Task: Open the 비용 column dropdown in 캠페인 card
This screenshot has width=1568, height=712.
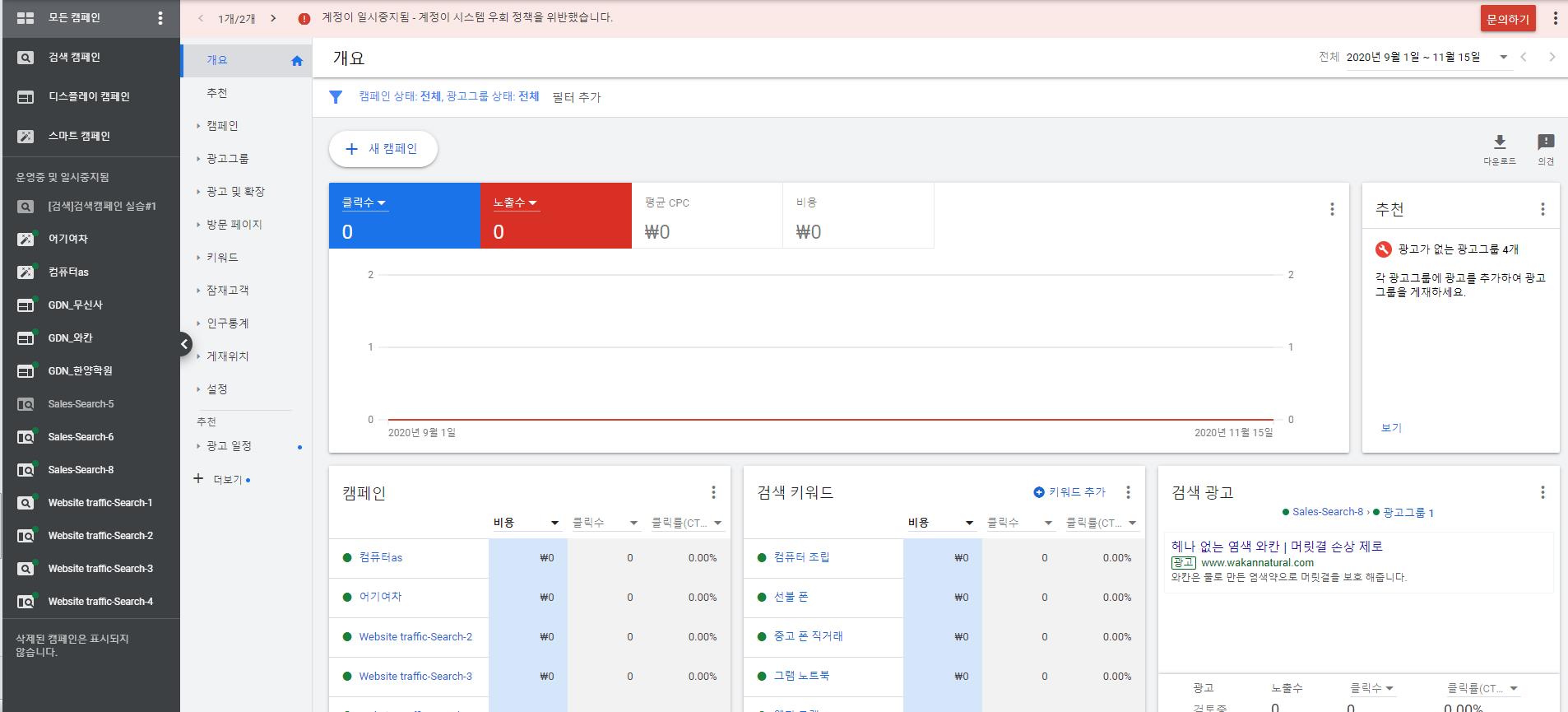Action: [x=554, y=523]
